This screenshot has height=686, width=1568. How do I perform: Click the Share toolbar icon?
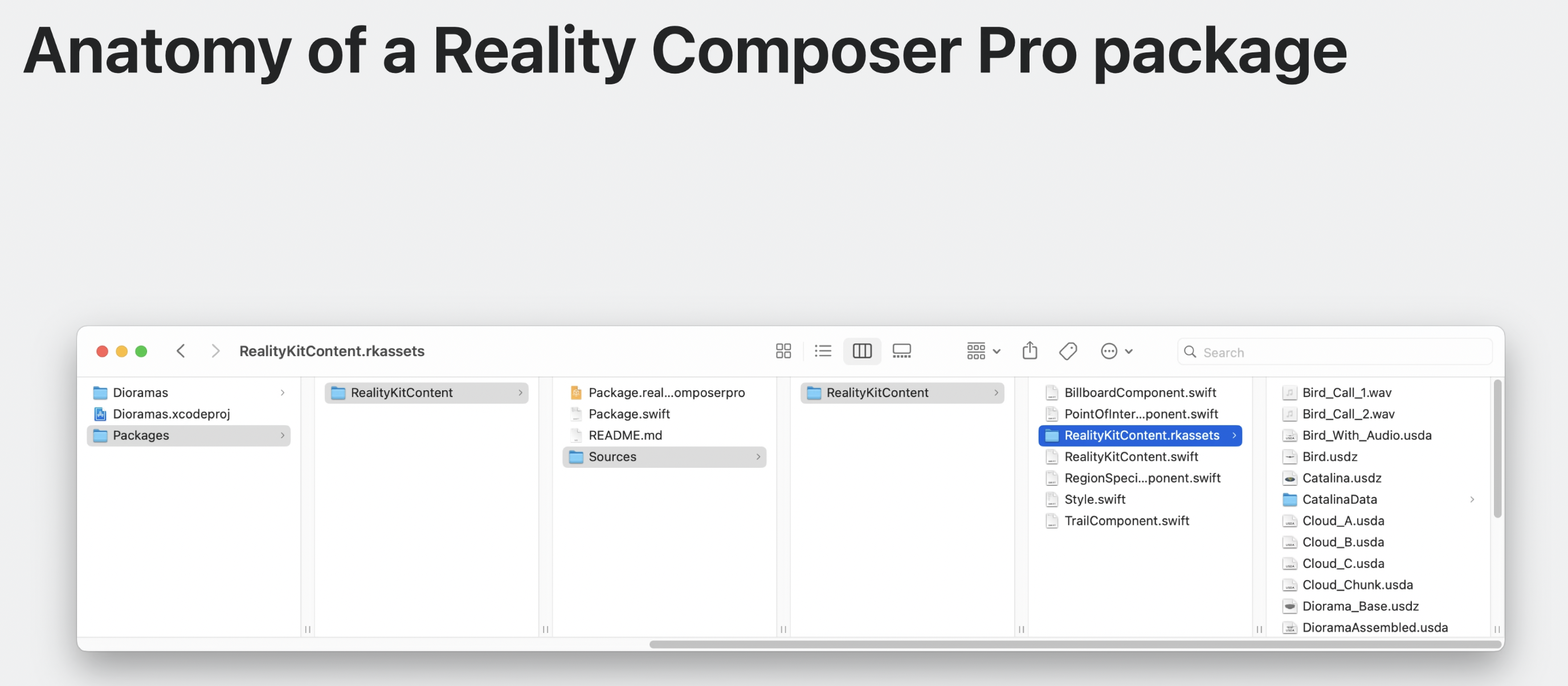pos(1030,351)
